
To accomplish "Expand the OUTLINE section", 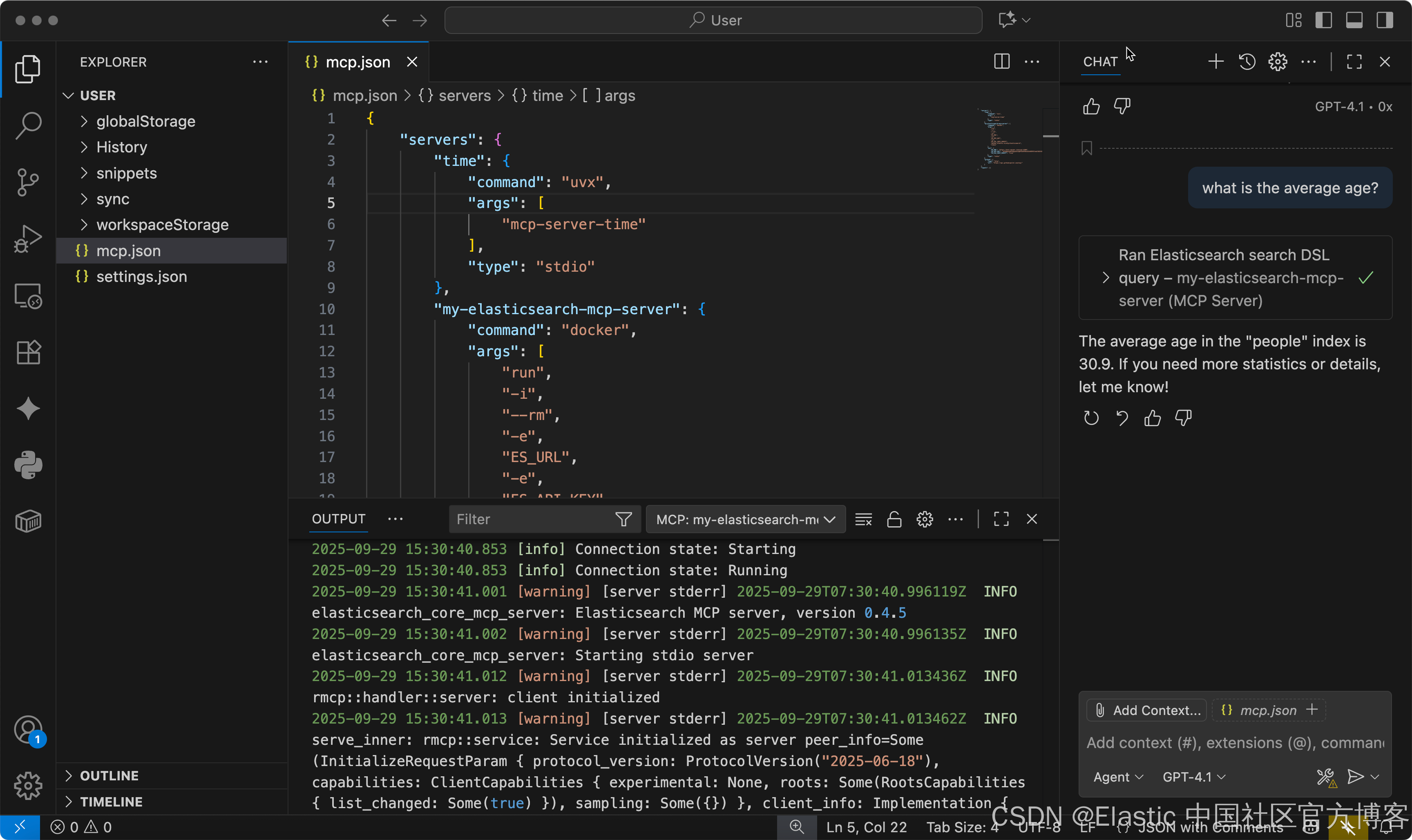I will 172,775.
